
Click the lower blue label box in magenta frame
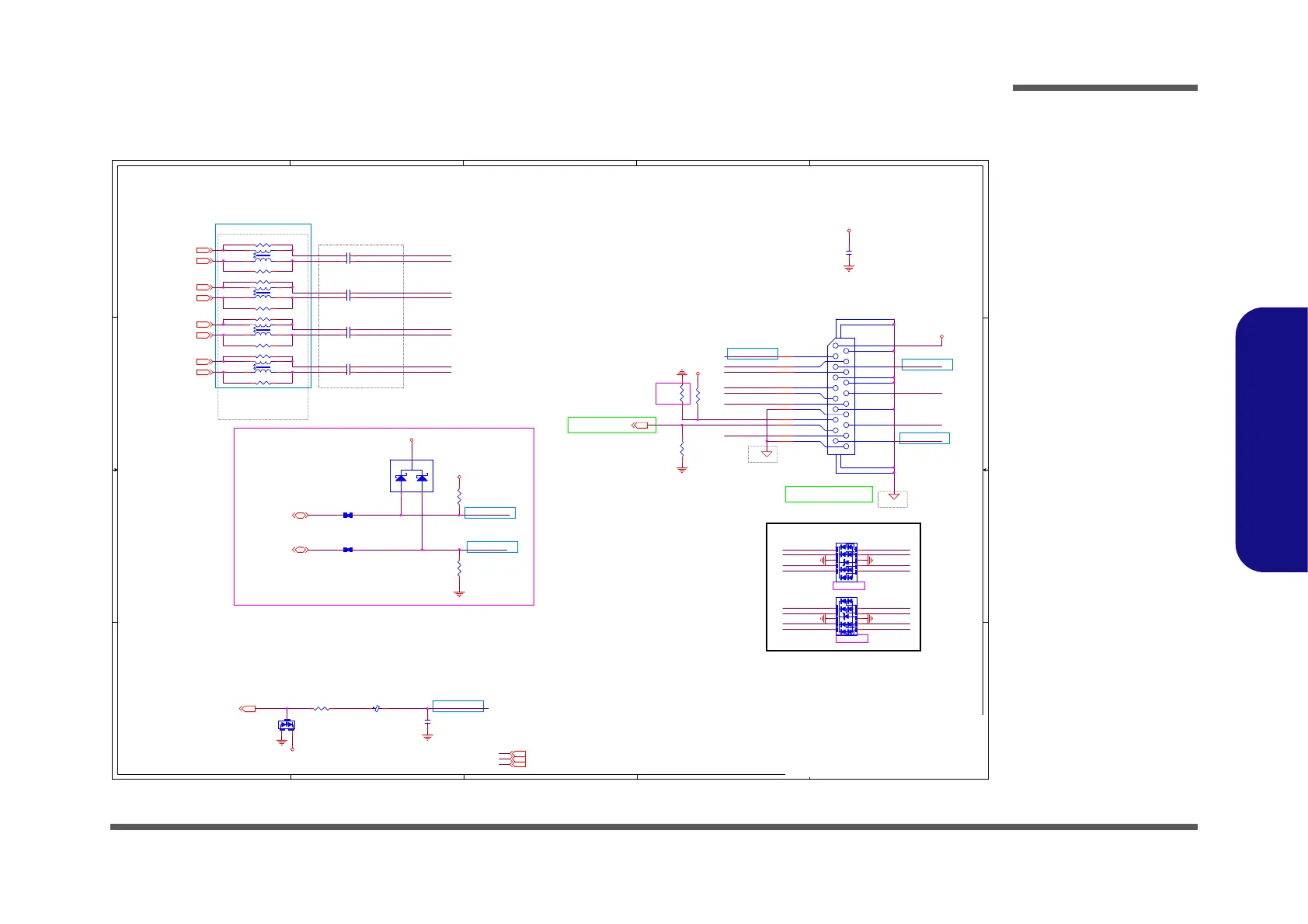click(x=492, y=547)
